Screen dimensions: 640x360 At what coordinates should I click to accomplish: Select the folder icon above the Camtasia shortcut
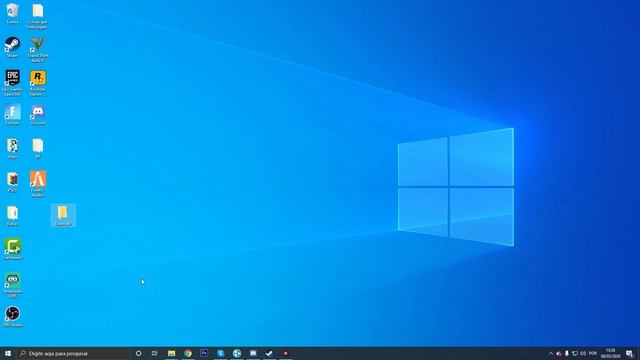[12, 216]
